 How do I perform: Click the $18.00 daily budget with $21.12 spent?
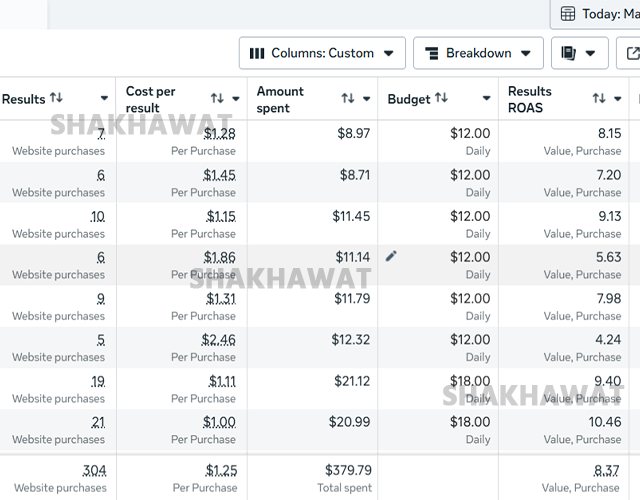[x=468, y=381]
